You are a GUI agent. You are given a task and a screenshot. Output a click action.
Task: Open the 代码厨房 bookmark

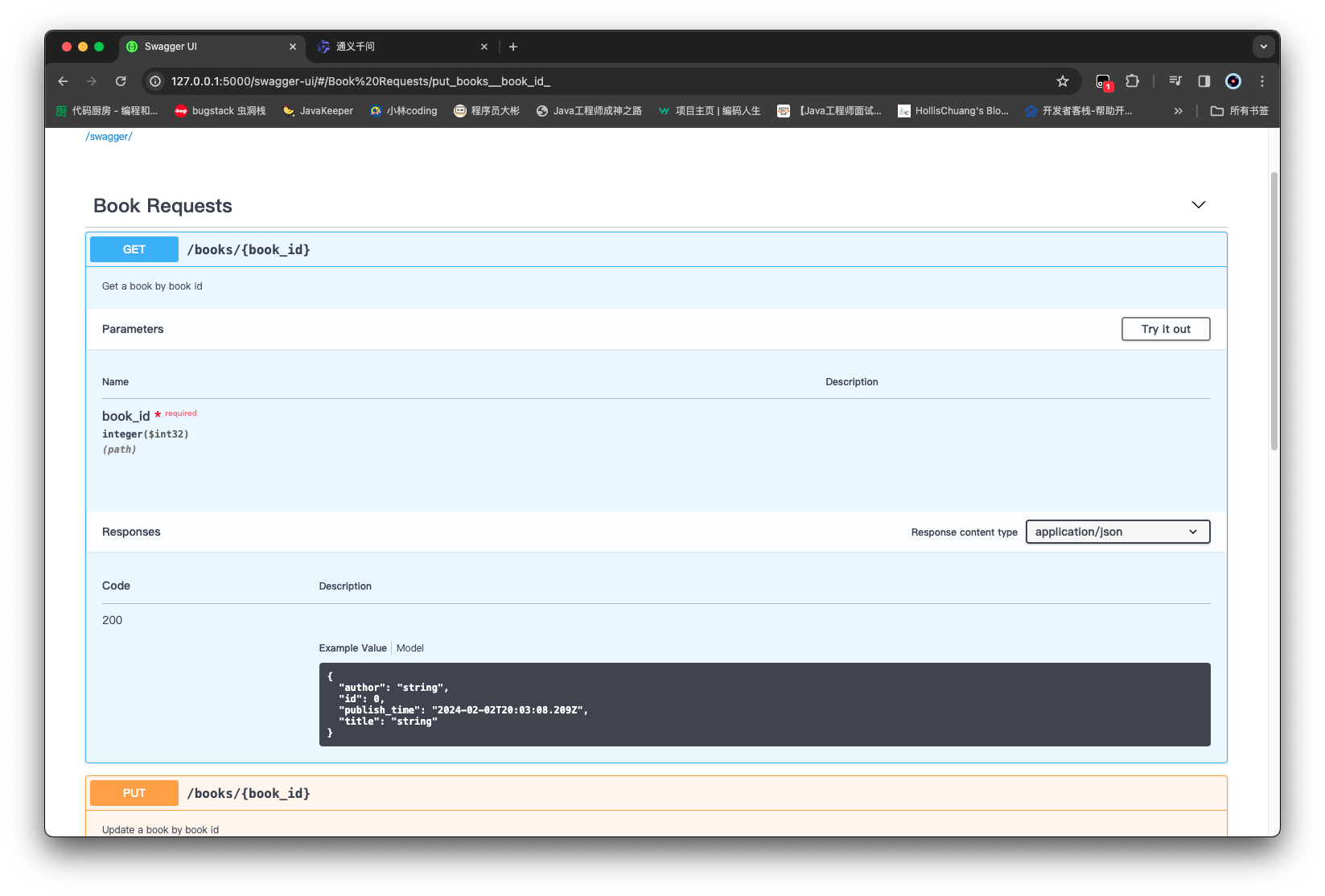(106, 111)
